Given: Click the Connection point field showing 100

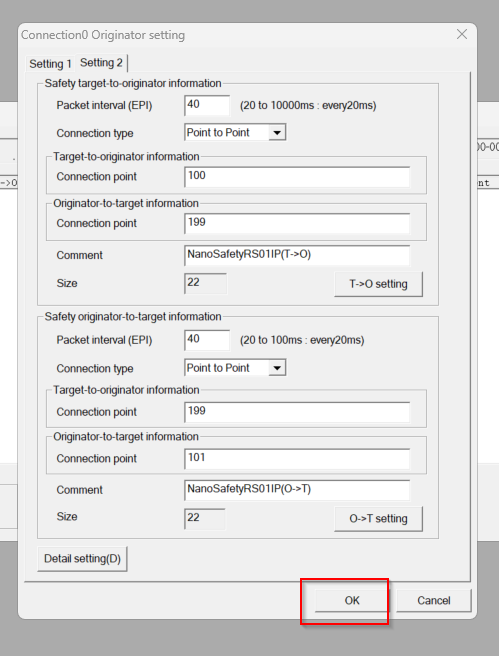Looking at the screenshot, I should coord(297,177).
